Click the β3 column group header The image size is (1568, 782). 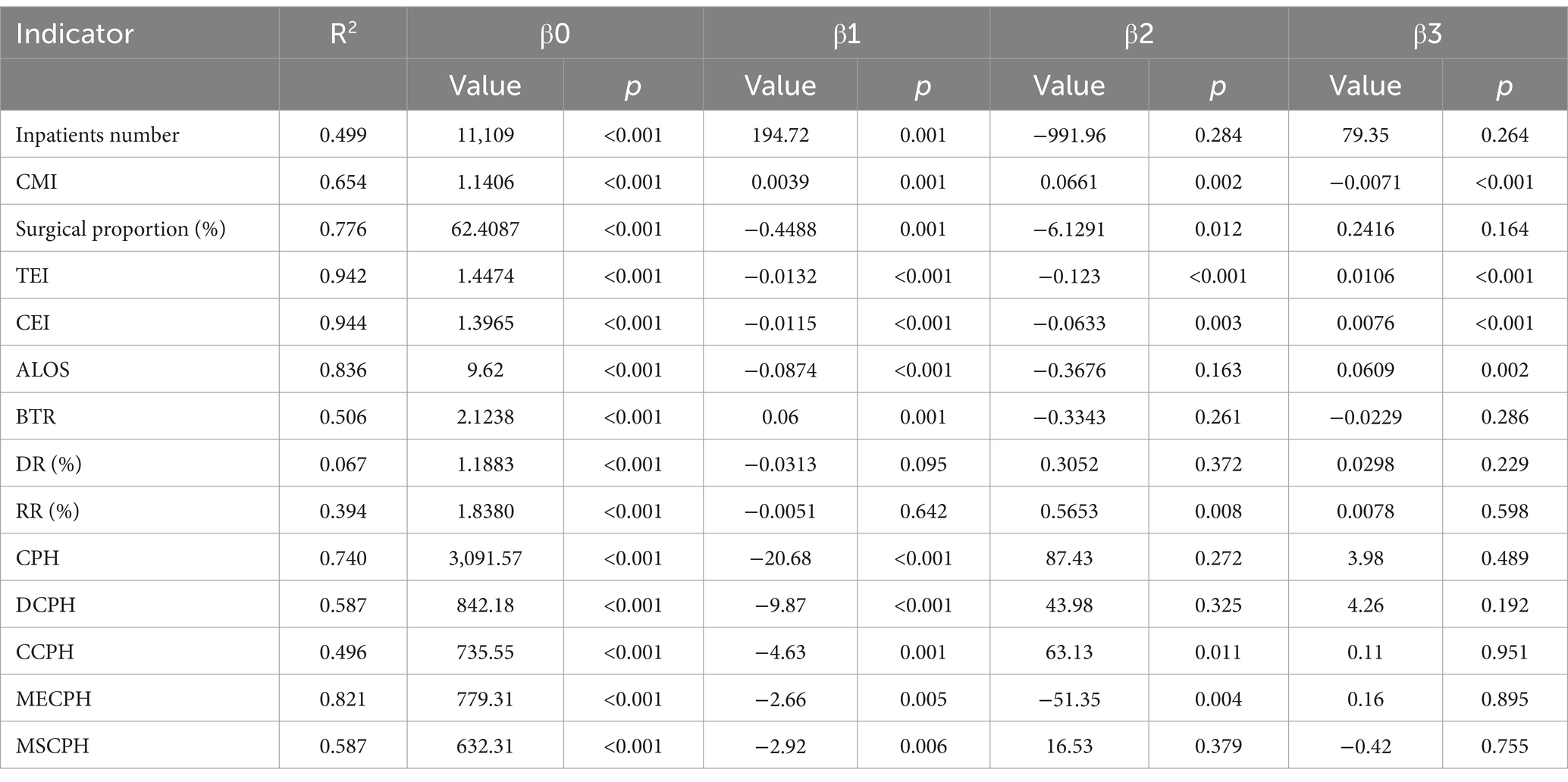(x=1427, y=34)
